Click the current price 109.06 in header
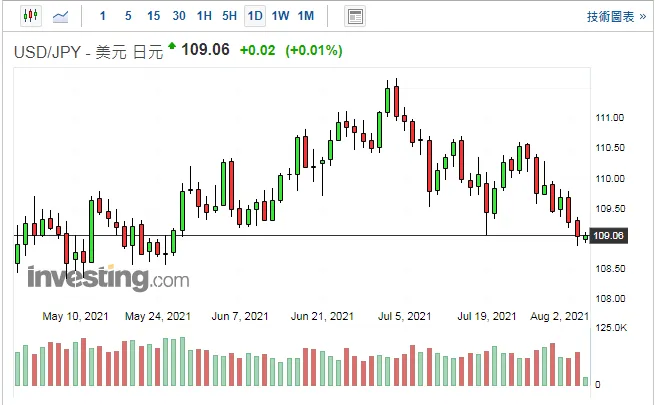The height and width of the screenshot is (405, 655). pos(205,50)
